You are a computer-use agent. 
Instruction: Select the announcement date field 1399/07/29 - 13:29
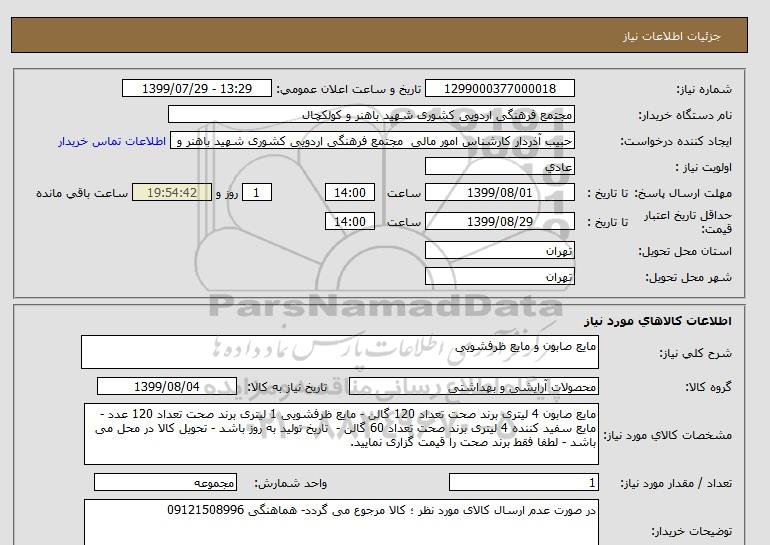coord(196,88)
